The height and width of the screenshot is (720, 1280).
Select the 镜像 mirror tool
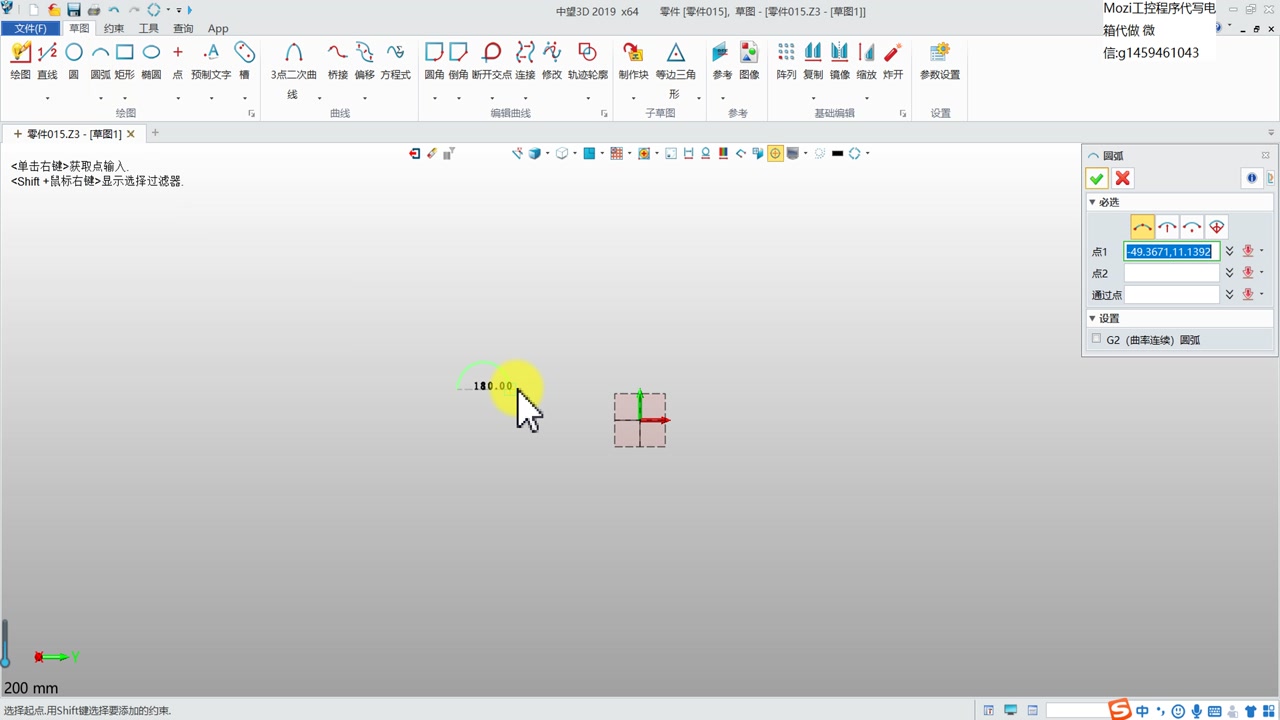pyautogui.click(x=840, y=62)
